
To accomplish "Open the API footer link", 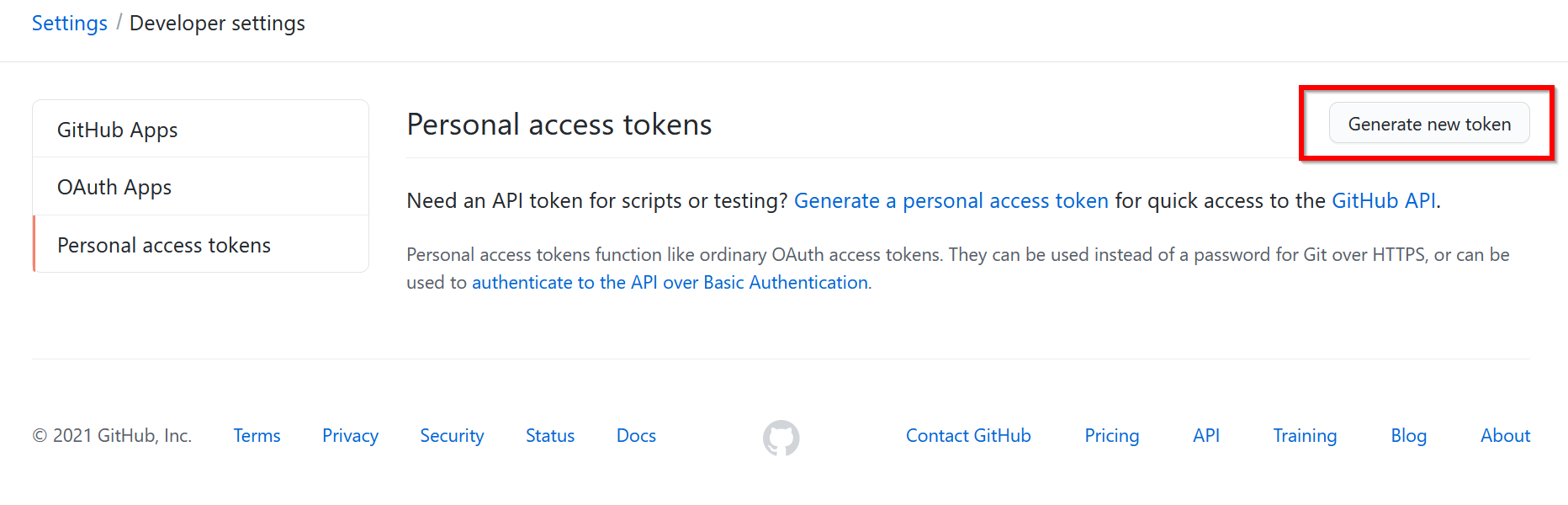I will 1206,436.
